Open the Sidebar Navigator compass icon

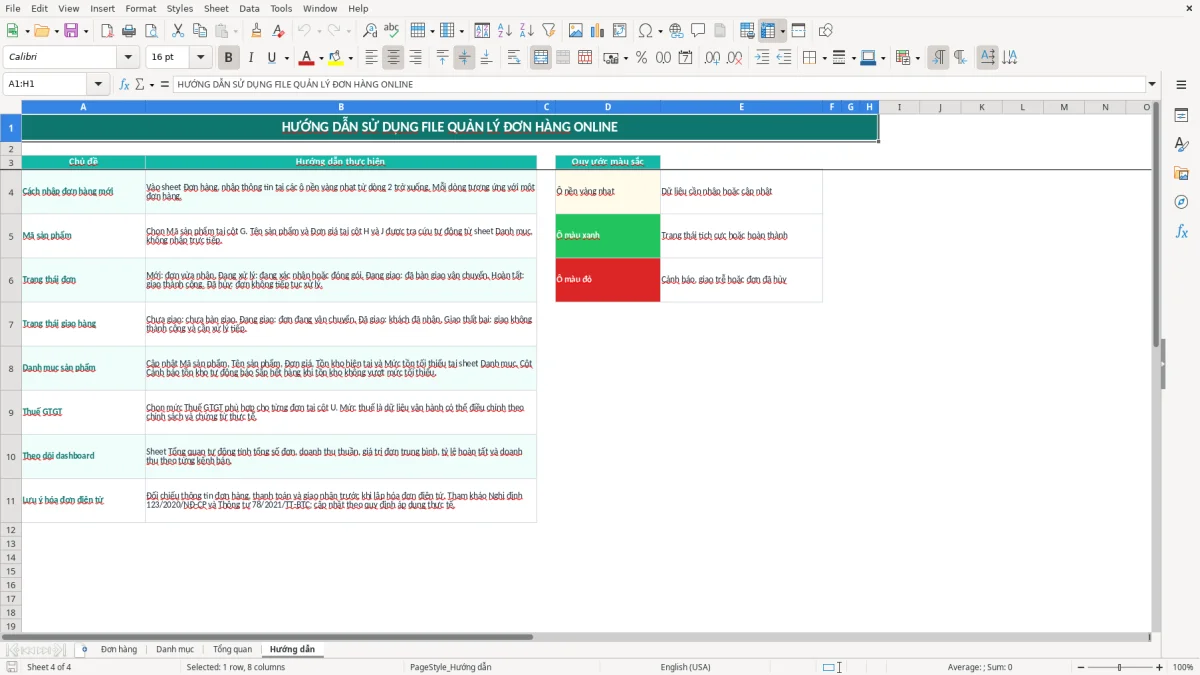tap(1181, 202)
